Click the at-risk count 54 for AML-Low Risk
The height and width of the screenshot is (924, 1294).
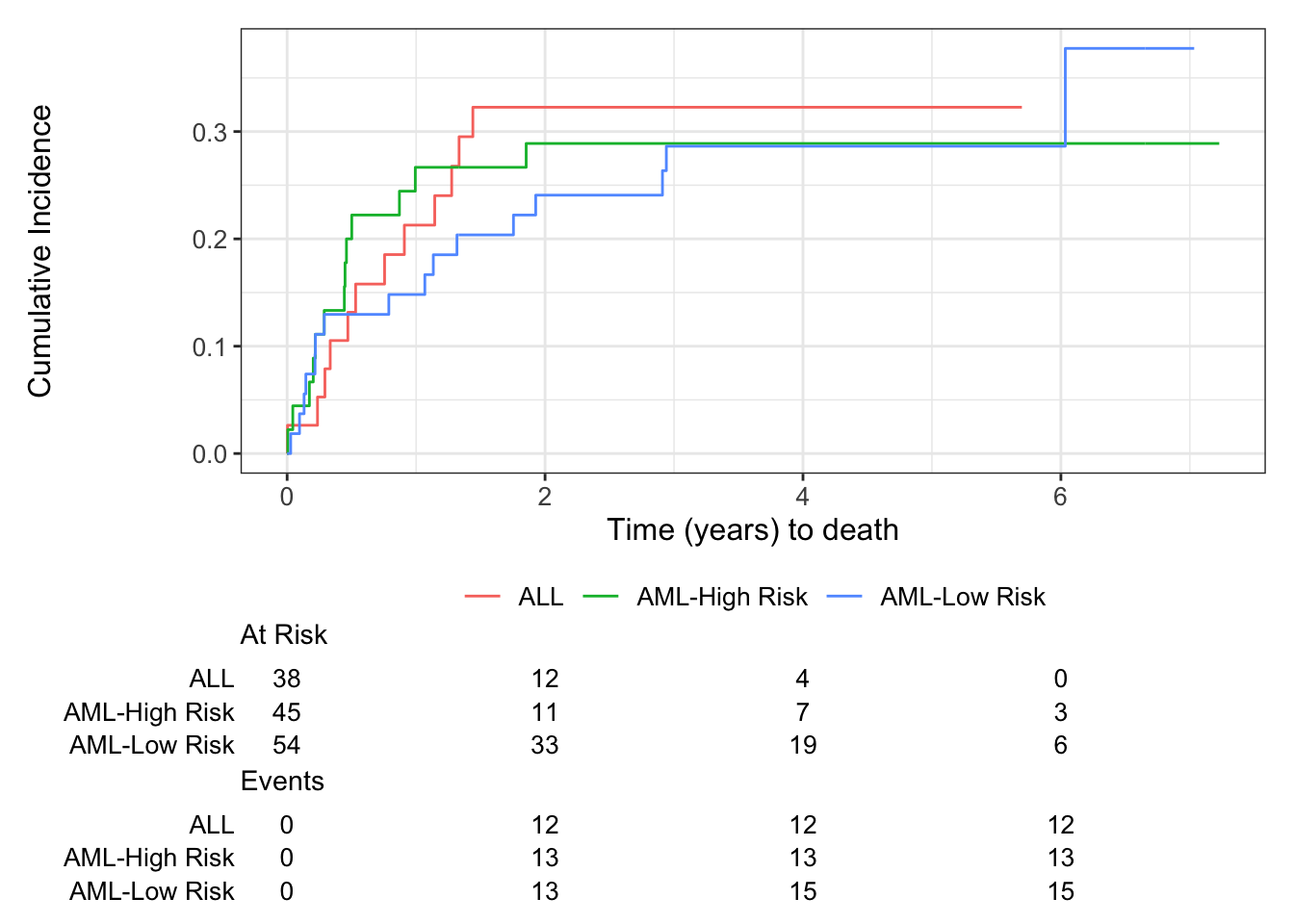pyautogui.click(x=287, y=745)
